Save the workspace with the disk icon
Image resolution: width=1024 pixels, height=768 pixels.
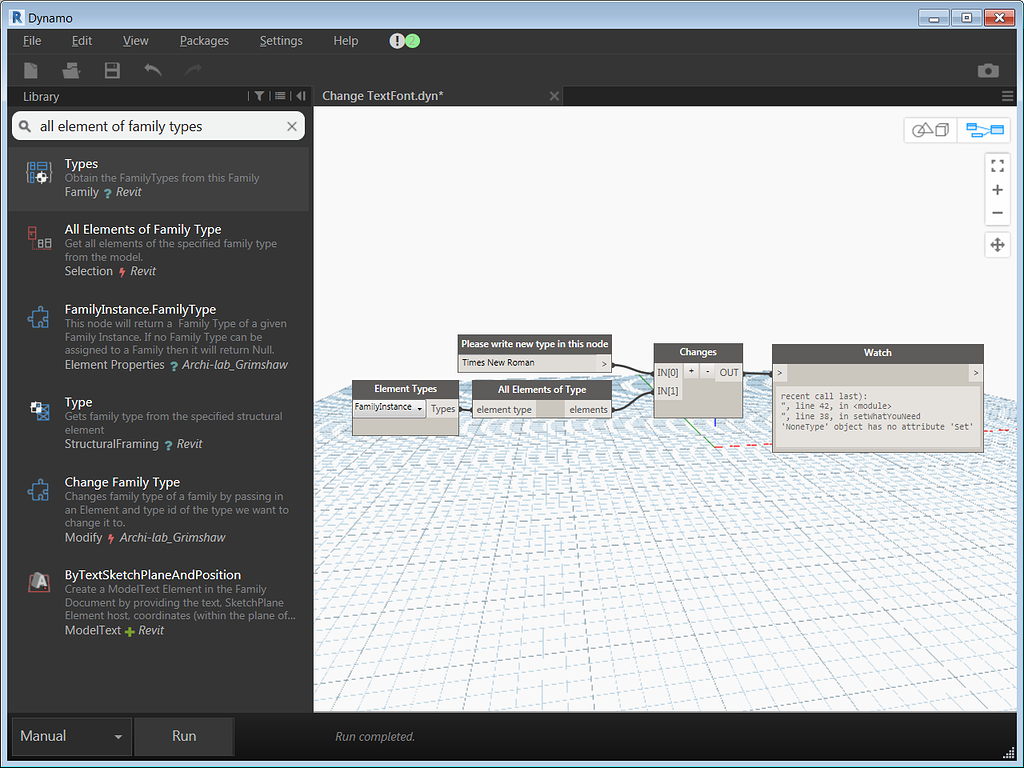click(111, 70)
